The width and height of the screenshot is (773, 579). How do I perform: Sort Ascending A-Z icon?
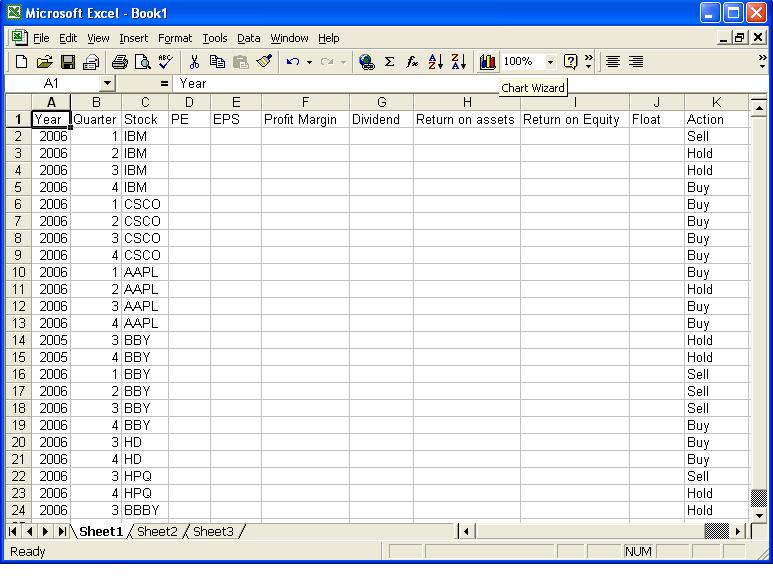pos(435,62)
